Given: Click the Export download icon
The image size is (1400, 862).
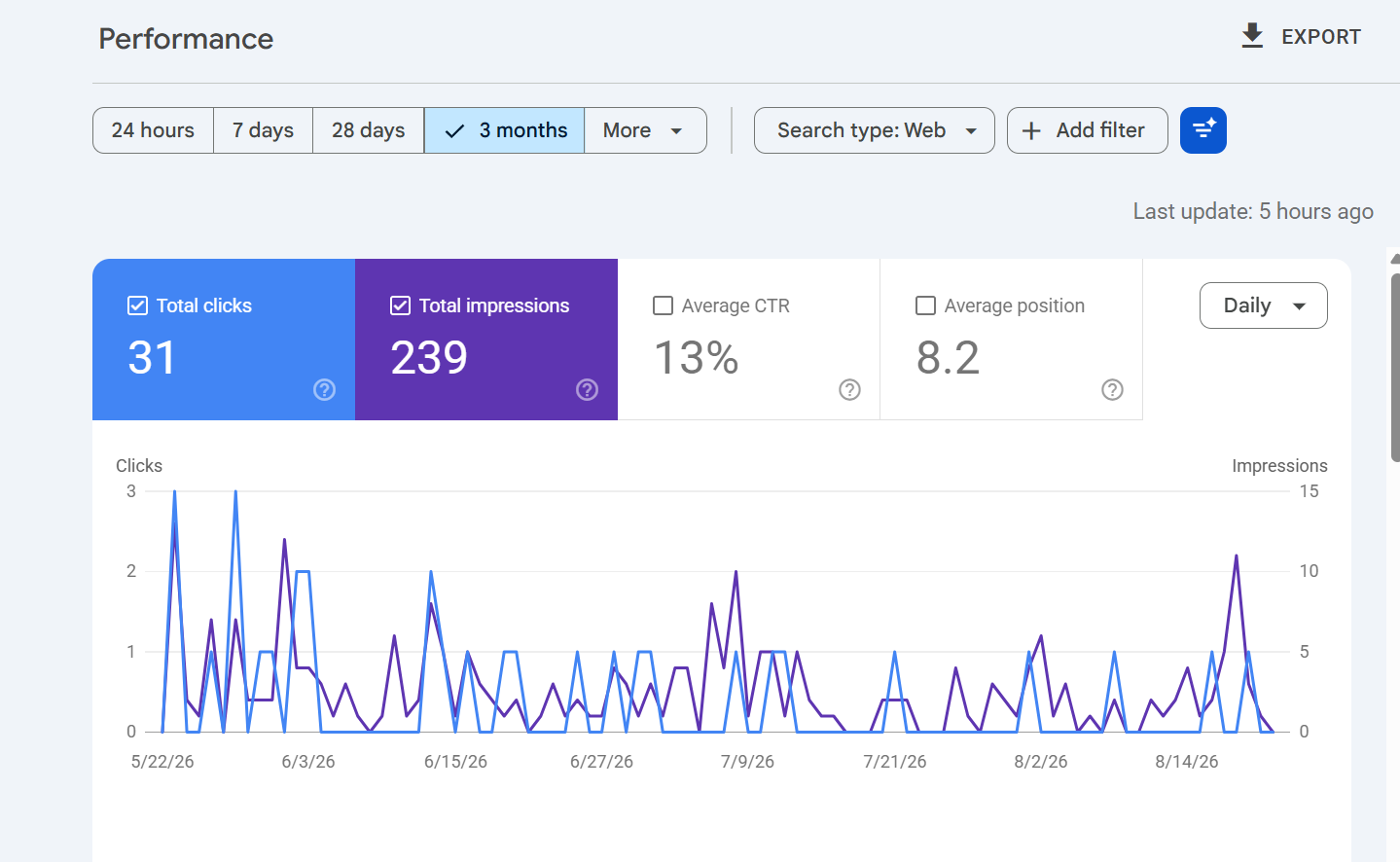Looking at the screenshot, I should coord(1252,36).
